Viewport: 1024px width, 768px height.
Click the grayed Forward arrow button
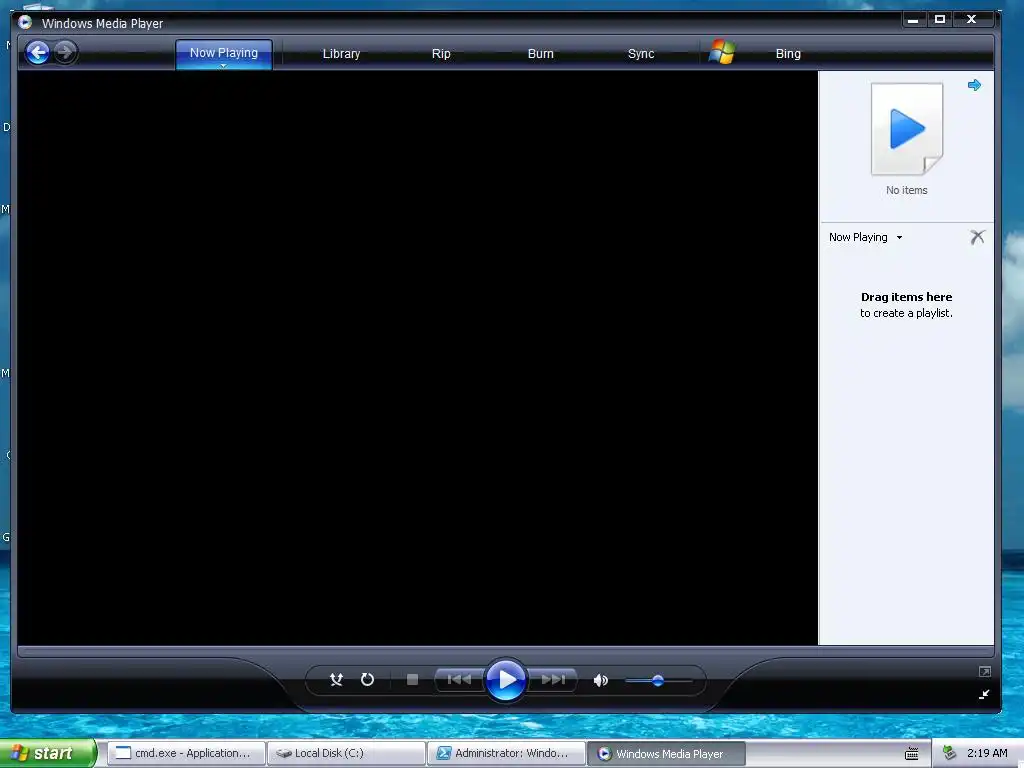pos(65,52)
